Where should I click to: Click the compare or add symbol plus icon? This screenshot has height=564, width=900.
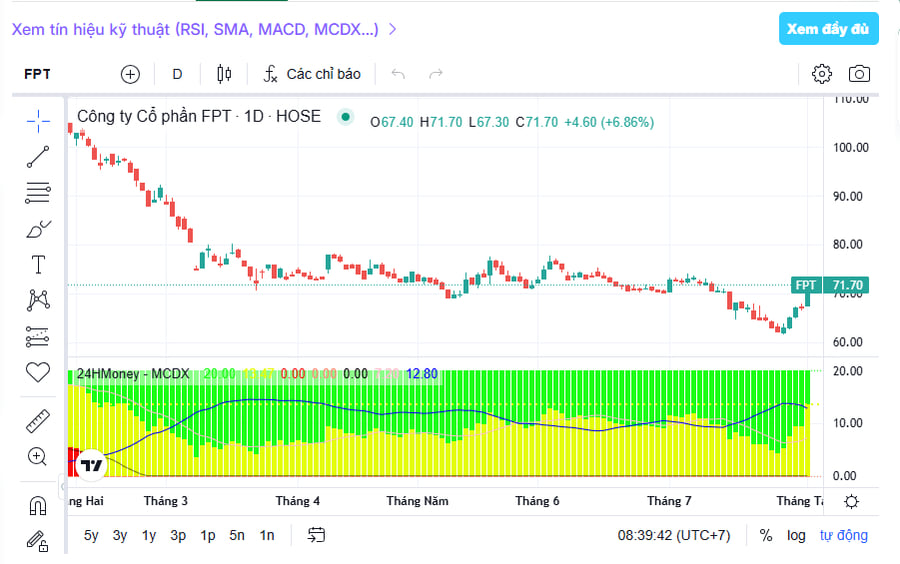pos(130,74)
